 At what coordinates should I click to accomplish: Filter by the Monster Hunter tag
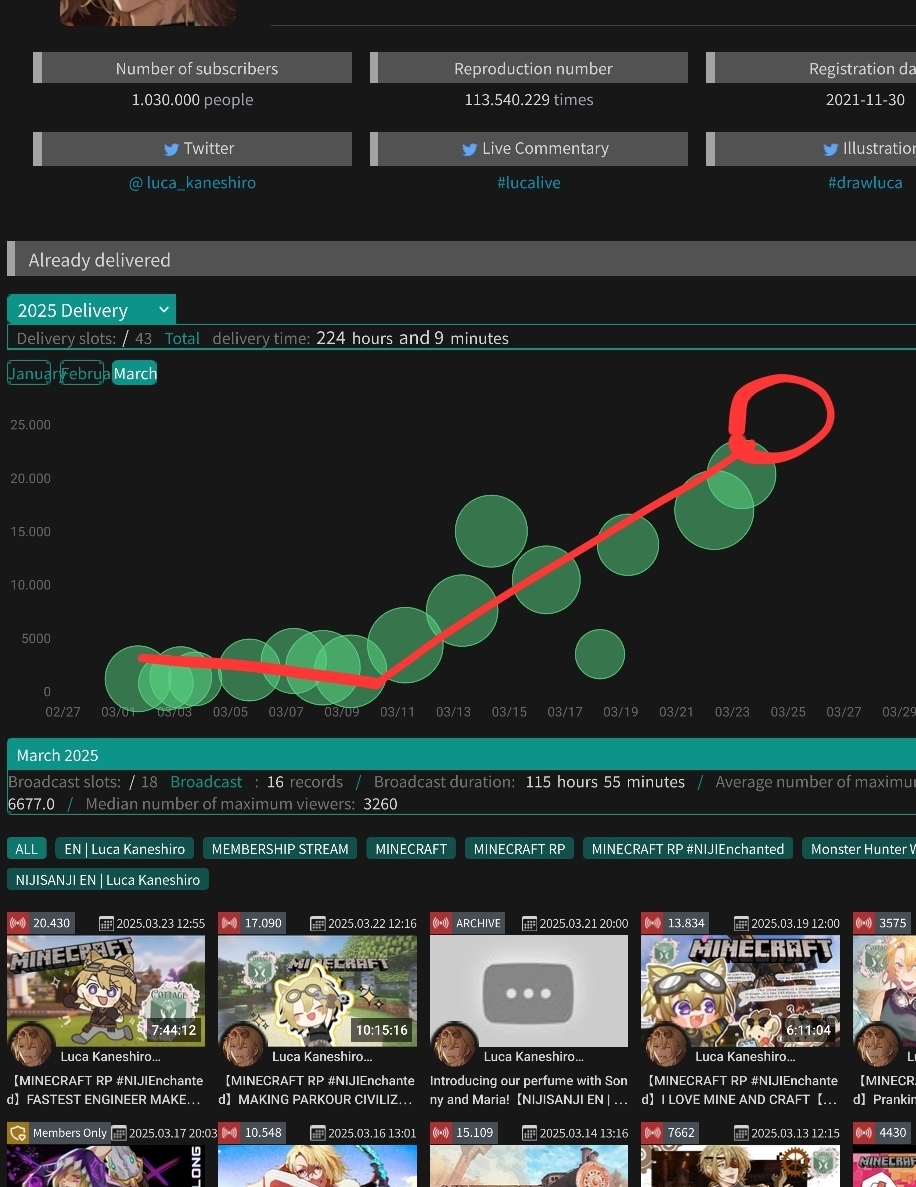tap(858, 849)
